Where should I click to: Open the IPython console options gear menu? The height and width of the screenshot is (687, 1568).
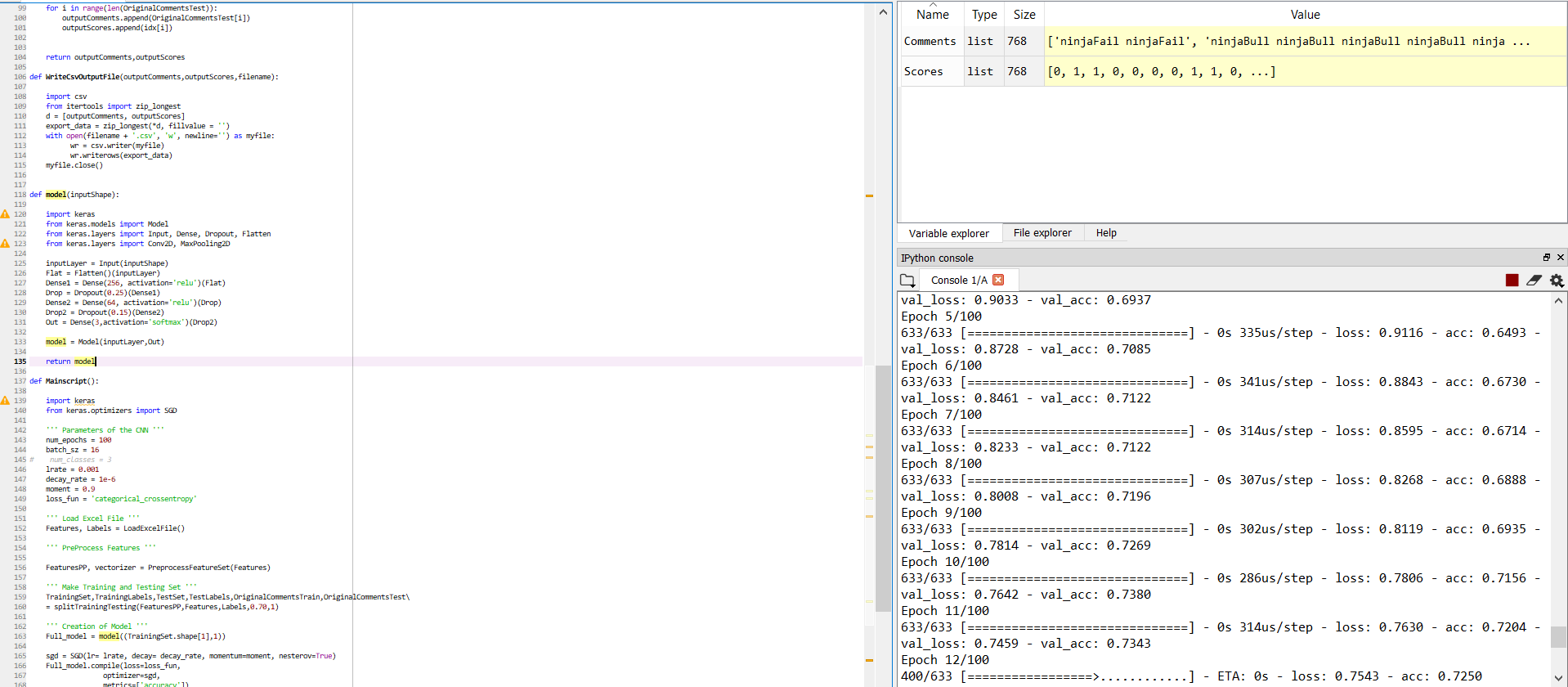click(1557, 281)
